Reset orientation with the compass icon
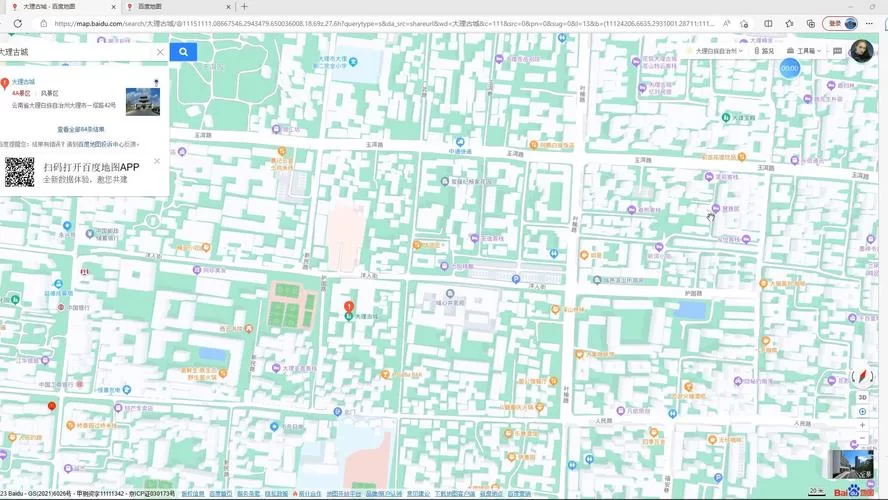This screenshot has height=500, width=888. pyautogui.click(x=862, y=377)
